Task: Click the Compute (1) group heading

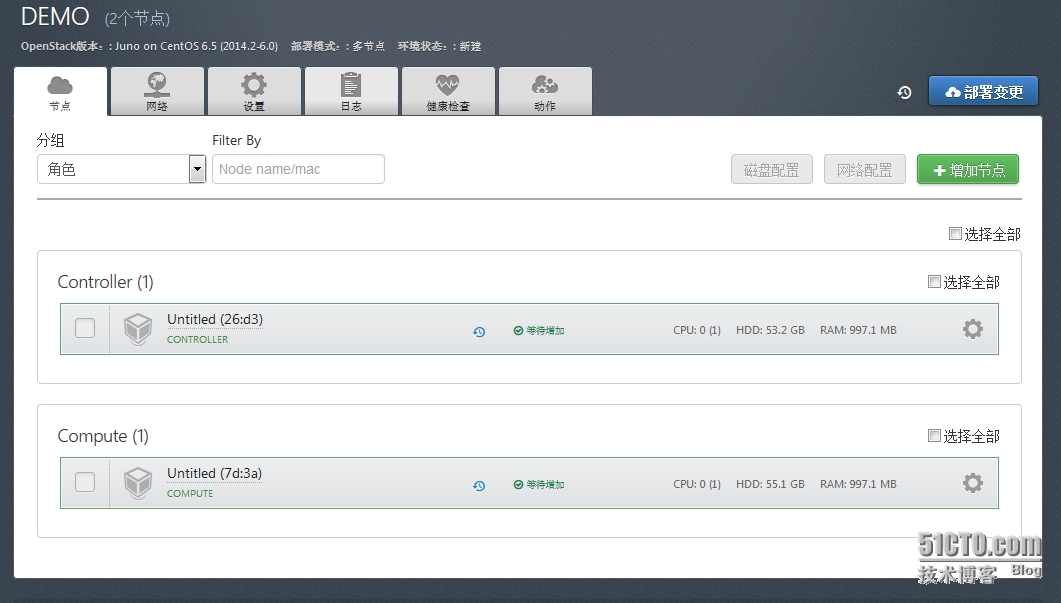Action: (103, 437)
